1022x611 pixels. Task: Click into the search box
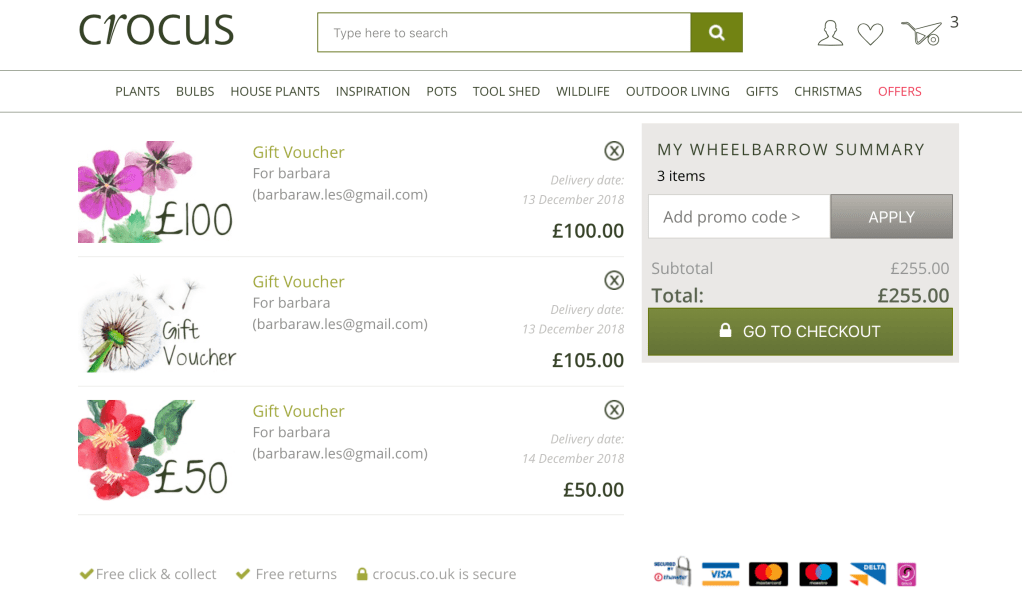(504, 33)
